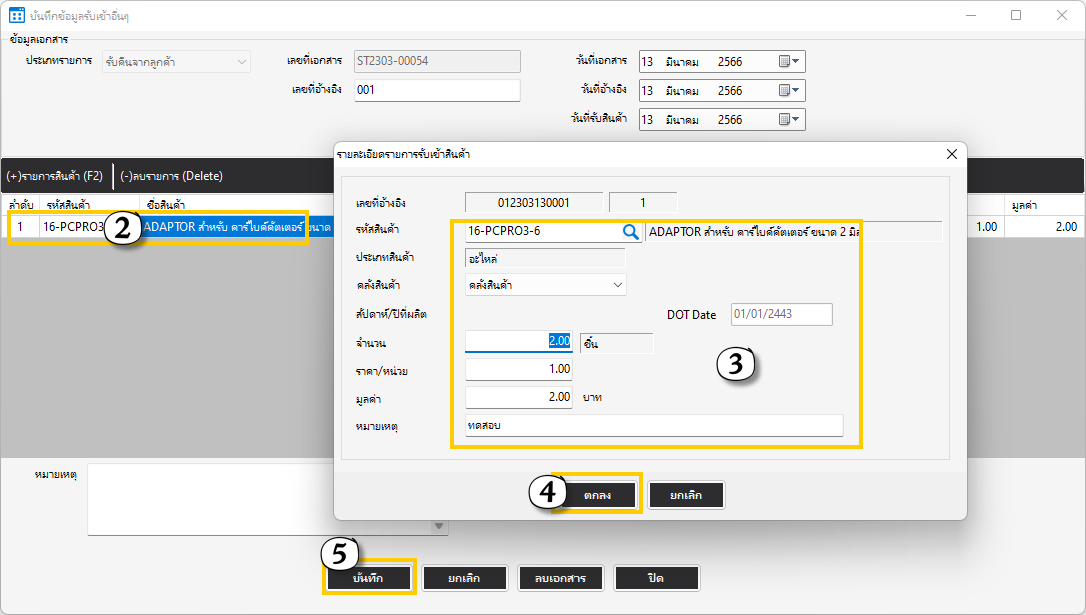Click the app icon in the title bar
This screenshot has width=1086, height=615.
[x=17, y=16]
